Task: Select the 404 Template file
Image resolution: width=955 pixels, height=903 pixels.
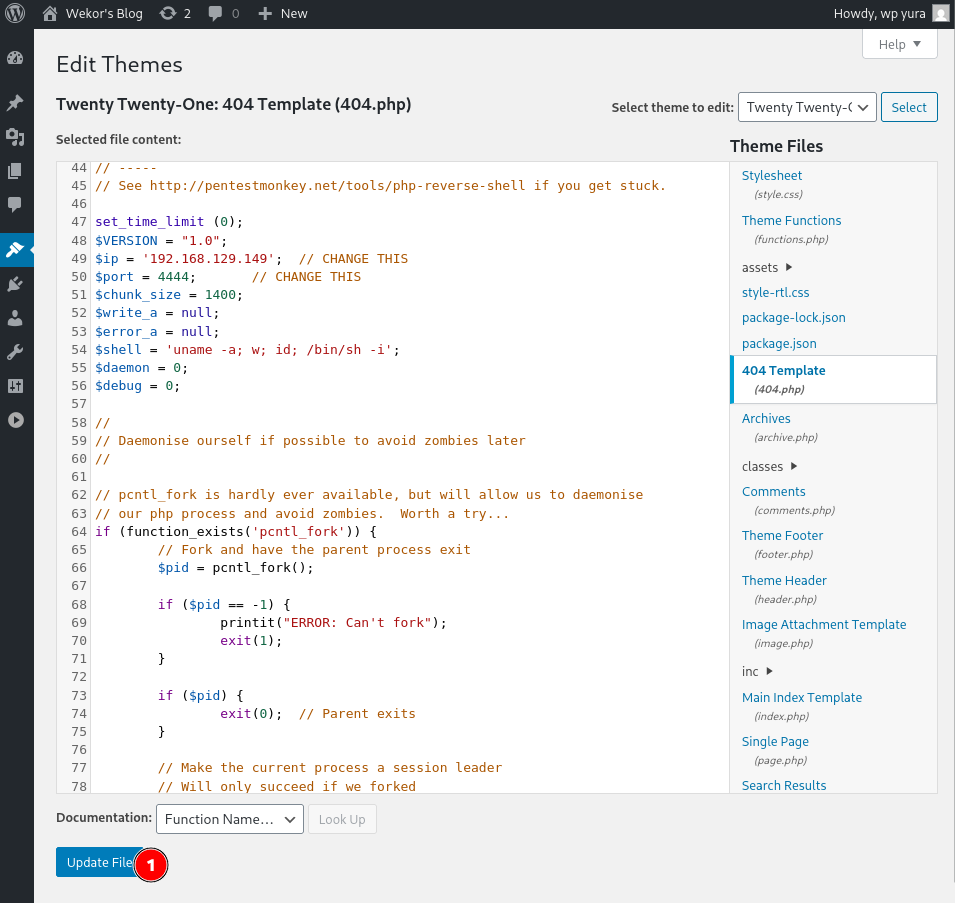Action: coord(833,379)
